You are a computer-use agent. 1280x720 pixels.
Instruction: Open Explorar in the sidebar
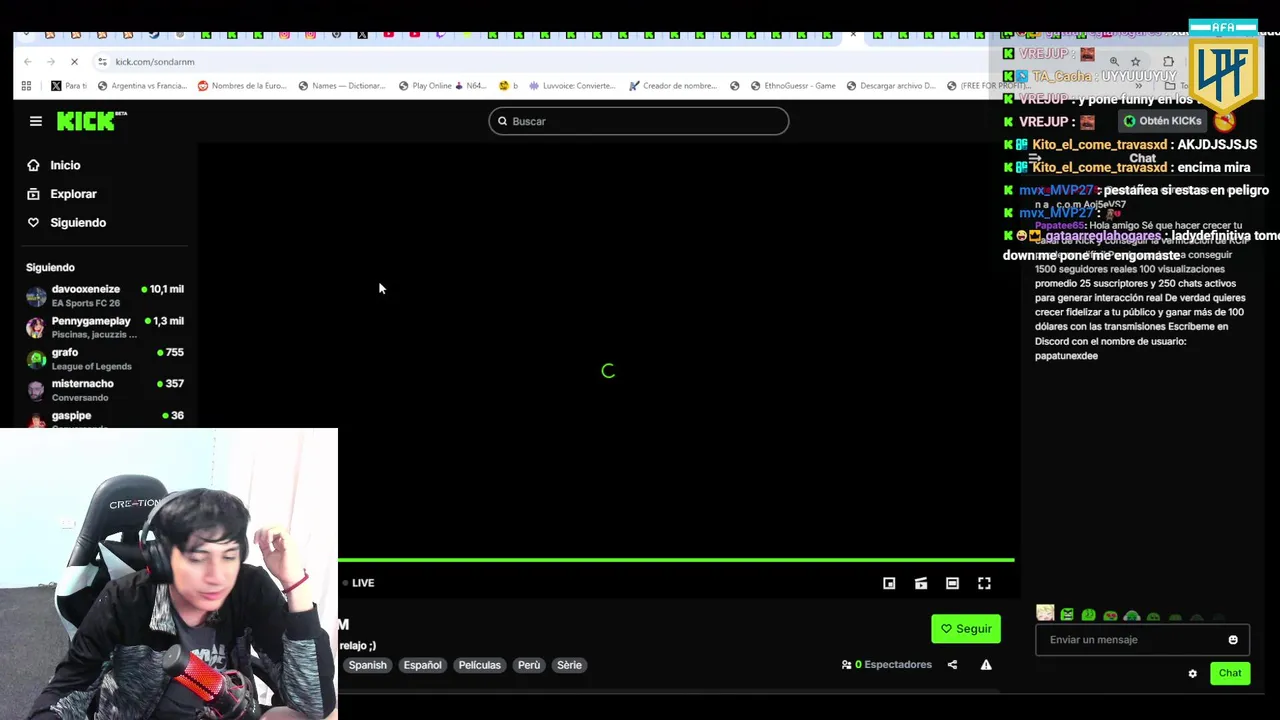62,194
